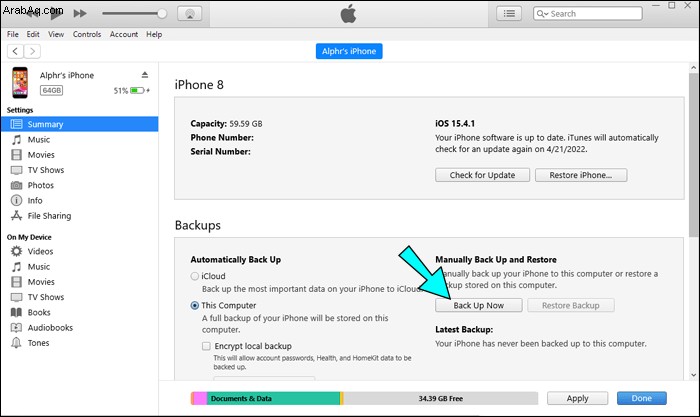Open the Controls menu
The width and height of the screenshot is (700, 417).
(87, 34)
